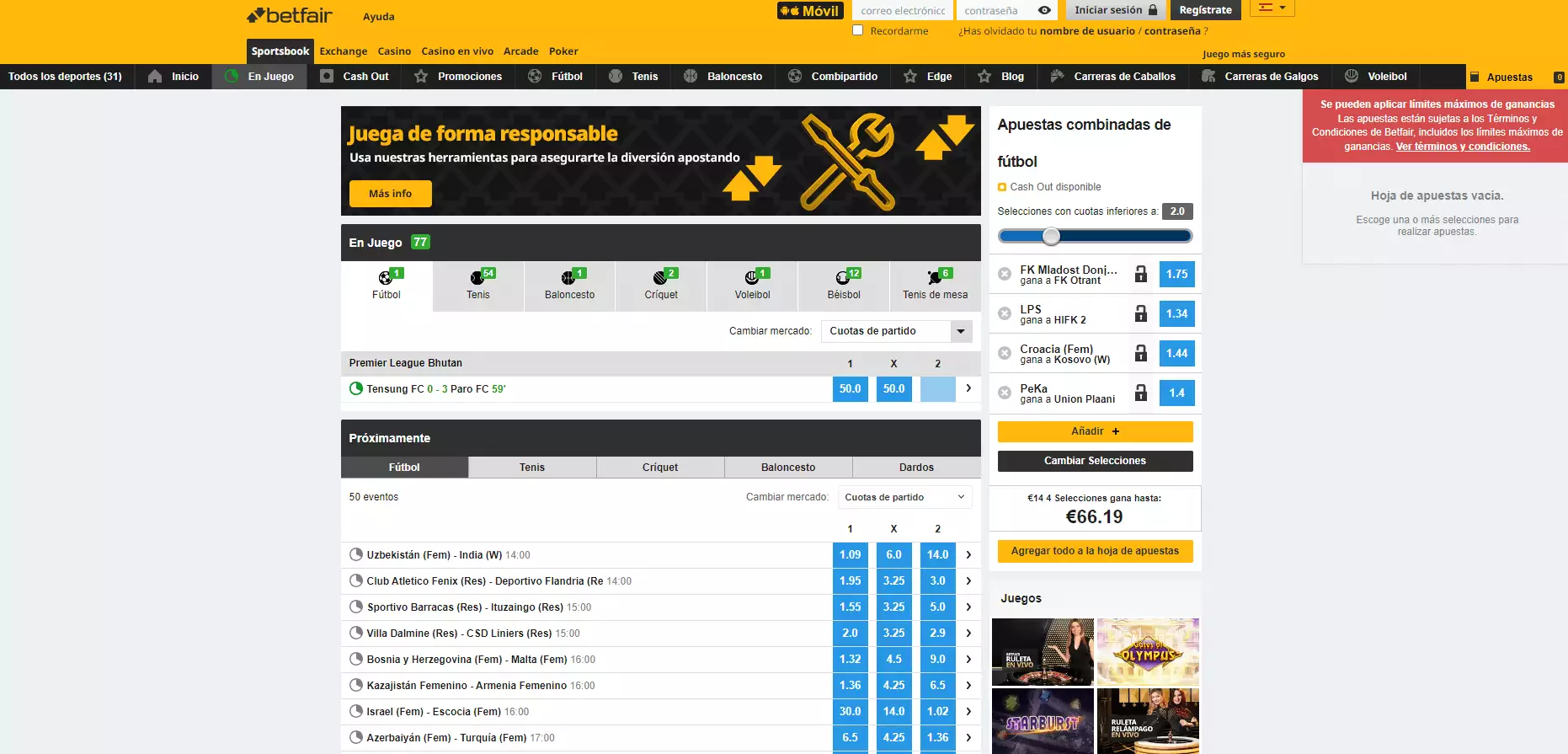Image resolution: width=1568 pixels, height=754 pixels.
Task: Open Próximamente Cuotas de partido dropdown
Action: click(905, 497)
